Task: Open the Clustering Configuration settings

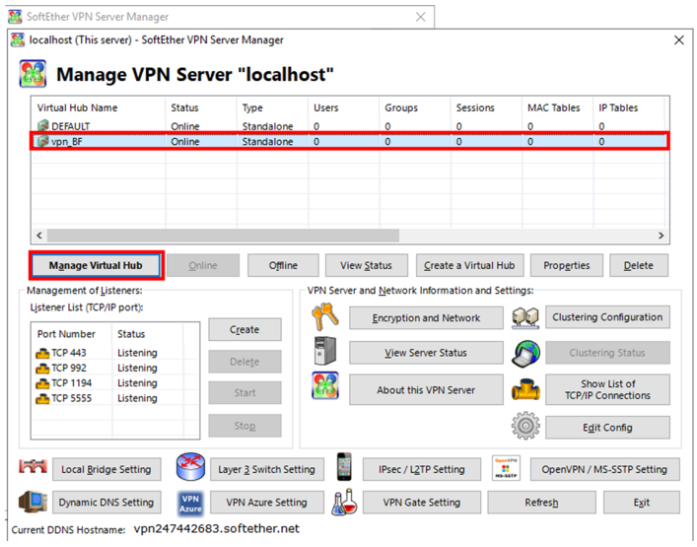Action: 607,318
